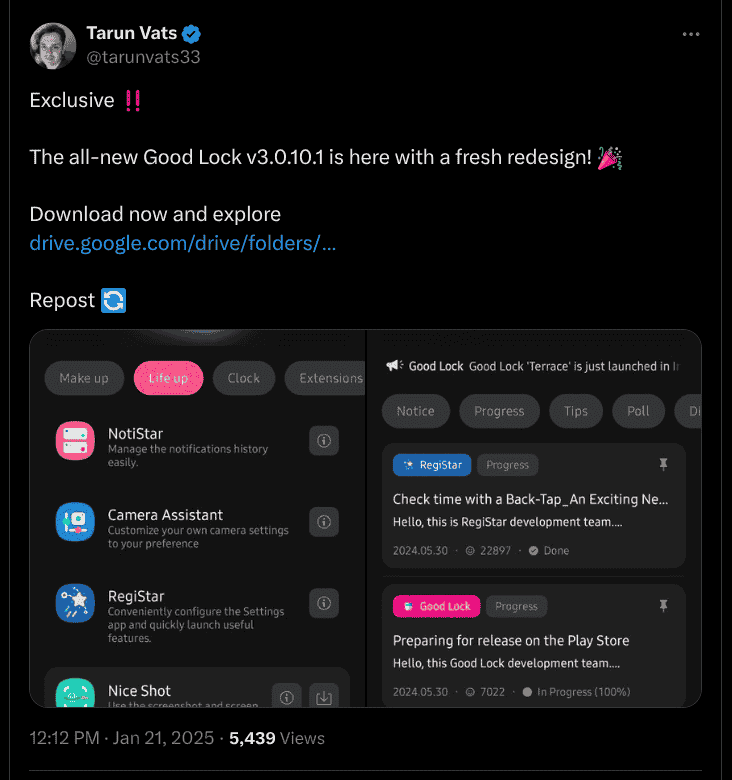
Task: Tap the Nice Shot app icon
Action: [75, 693]
